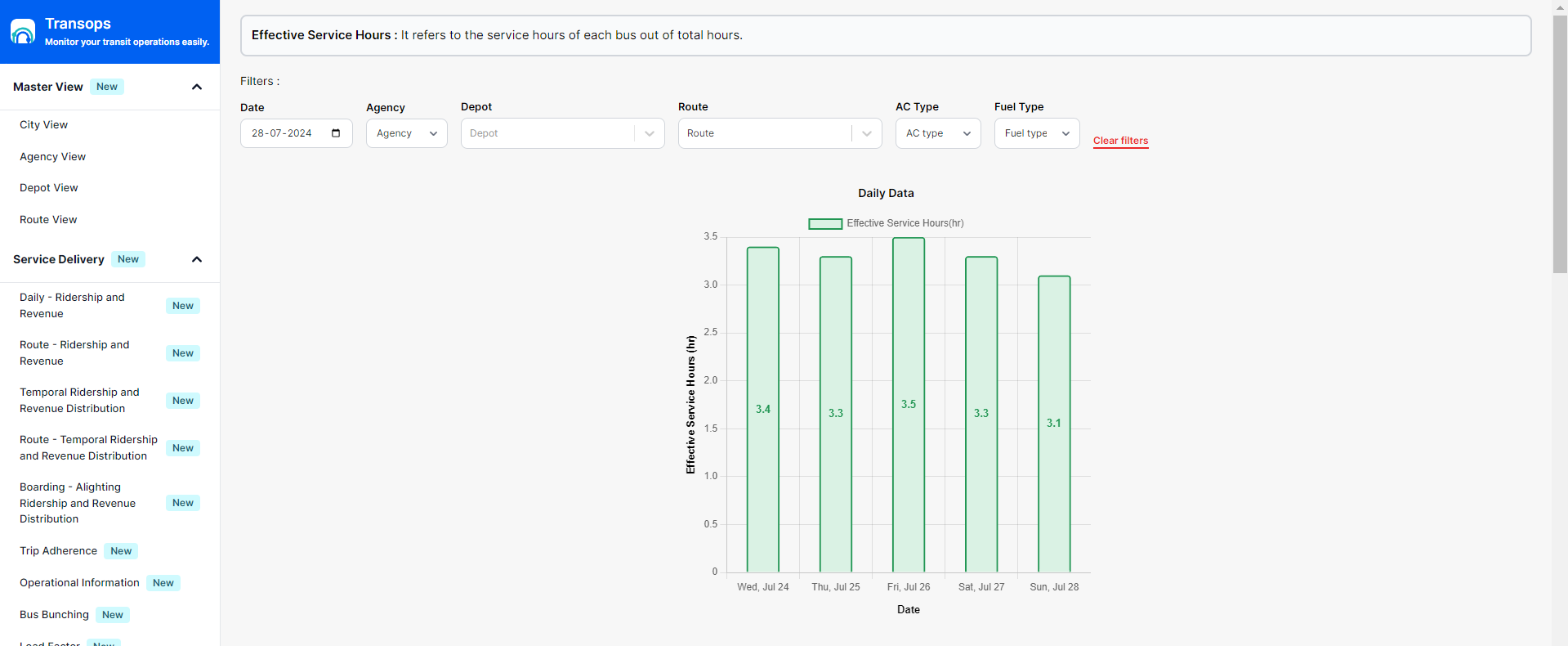This screenshot has width=1568, height=646.
Task: Go to City View
Action: [44, 125]
